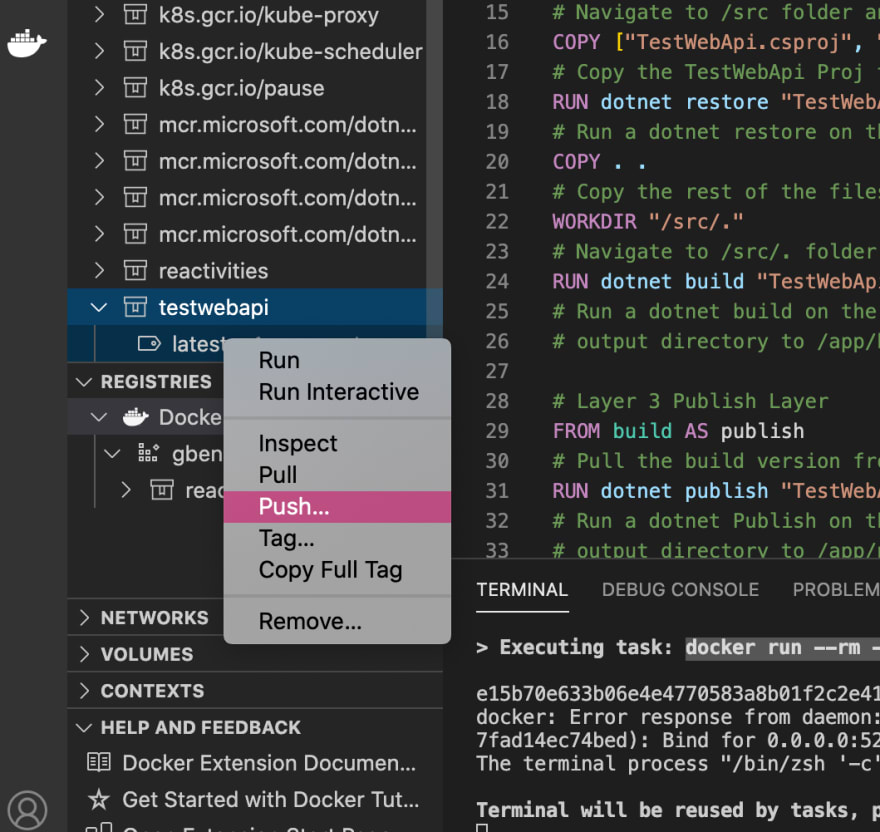Click line number 20 in editor gutter
Image resolution: width=880 pixels, height=832 pixels.
497,162
